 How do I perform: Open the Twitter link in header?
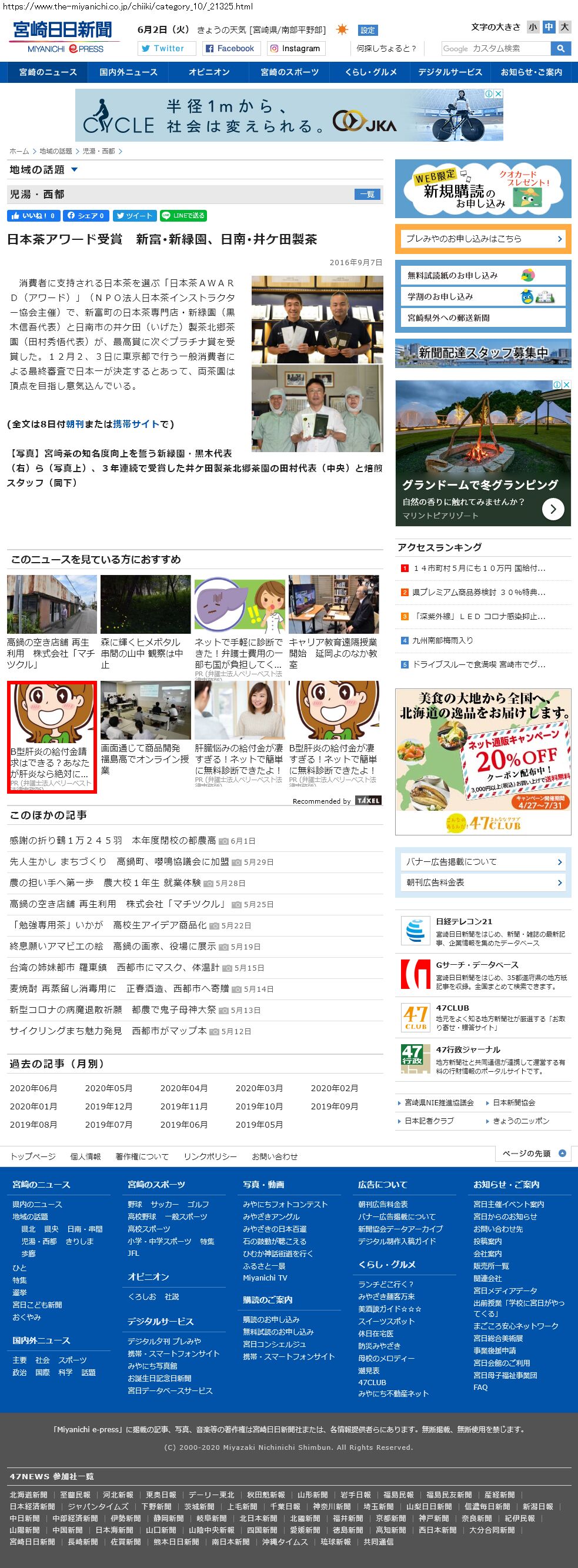point(167,49)
